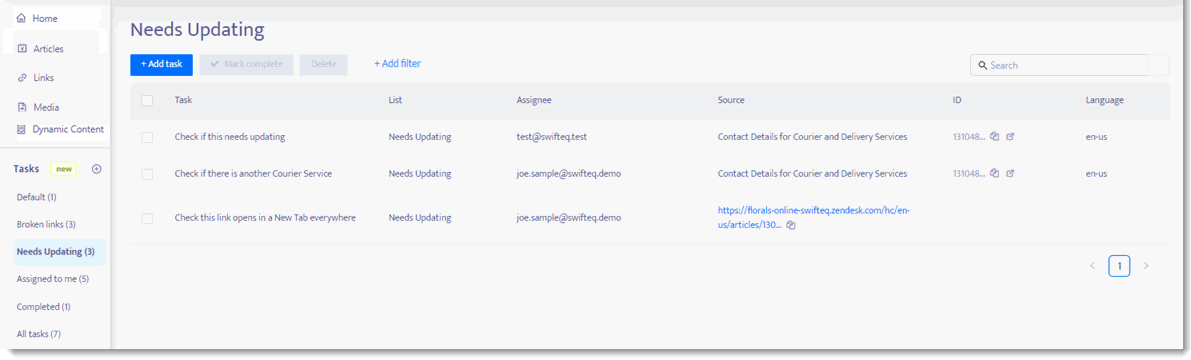Open external link for 'another Courier Service' row
1191x360 pixels.
coord(1010,173)
